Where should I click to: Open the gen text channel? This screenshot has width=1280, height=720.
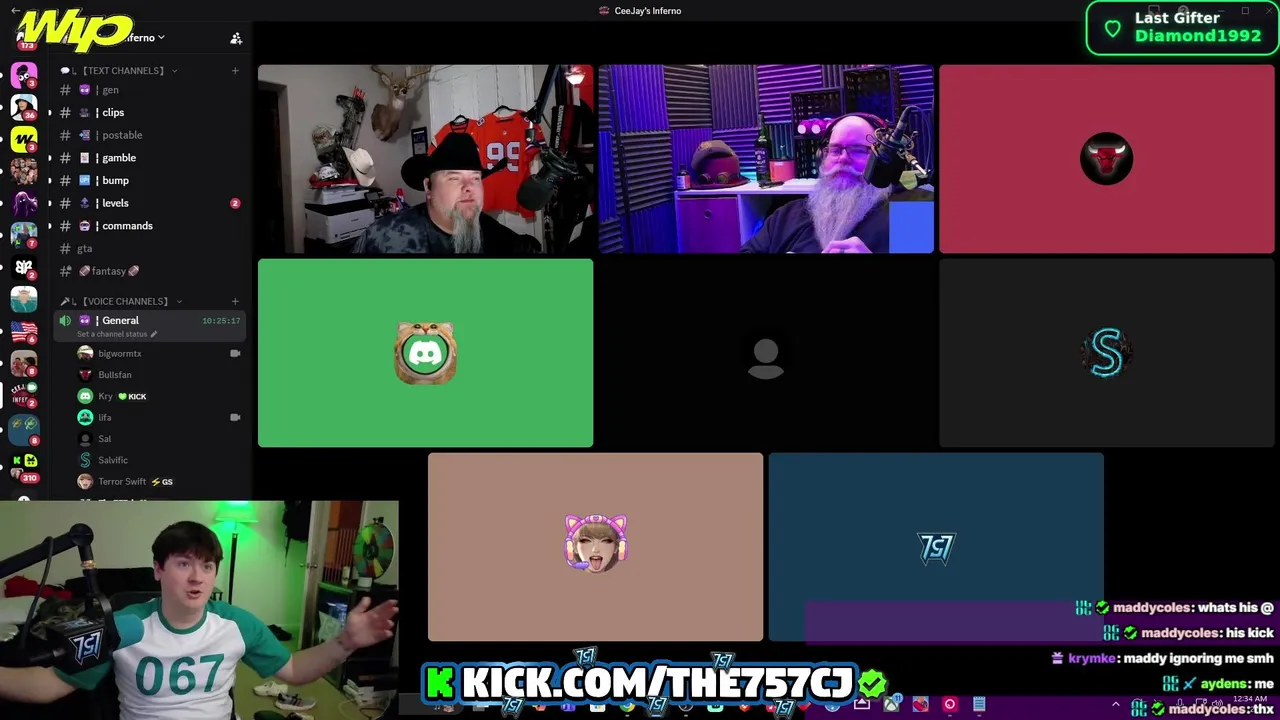pyautogui.click(x=150, y=90)
